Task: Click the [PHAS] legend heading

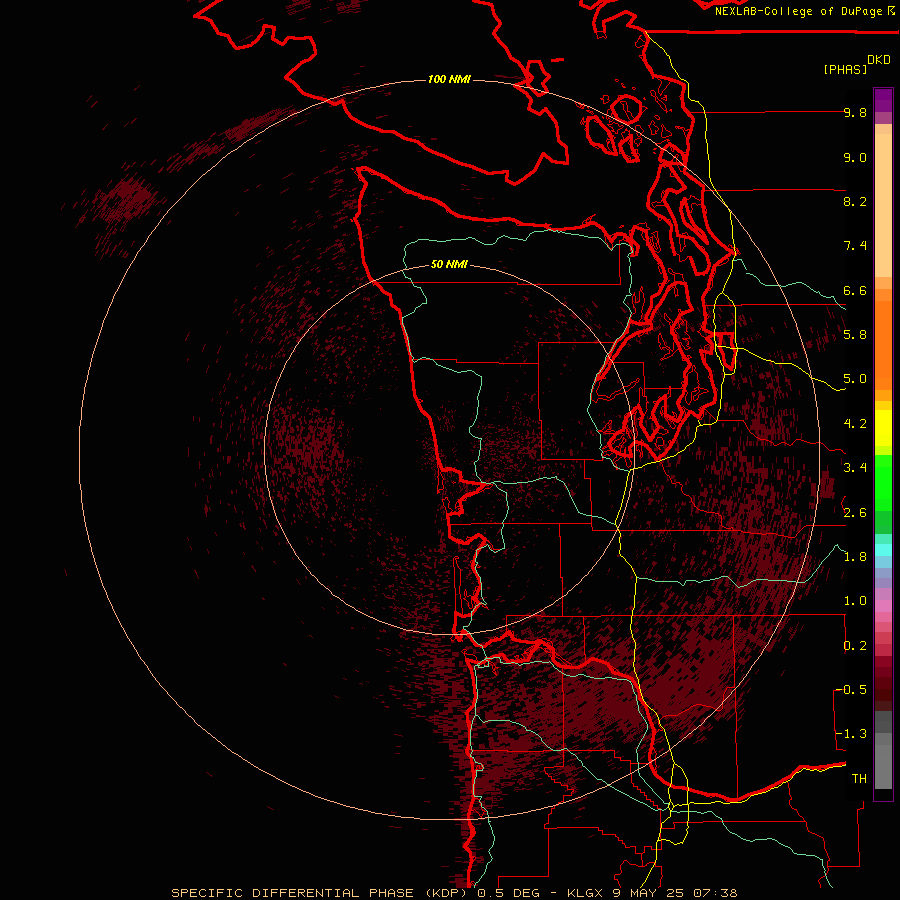Action: pyautogui.click(x=845, y=69)
